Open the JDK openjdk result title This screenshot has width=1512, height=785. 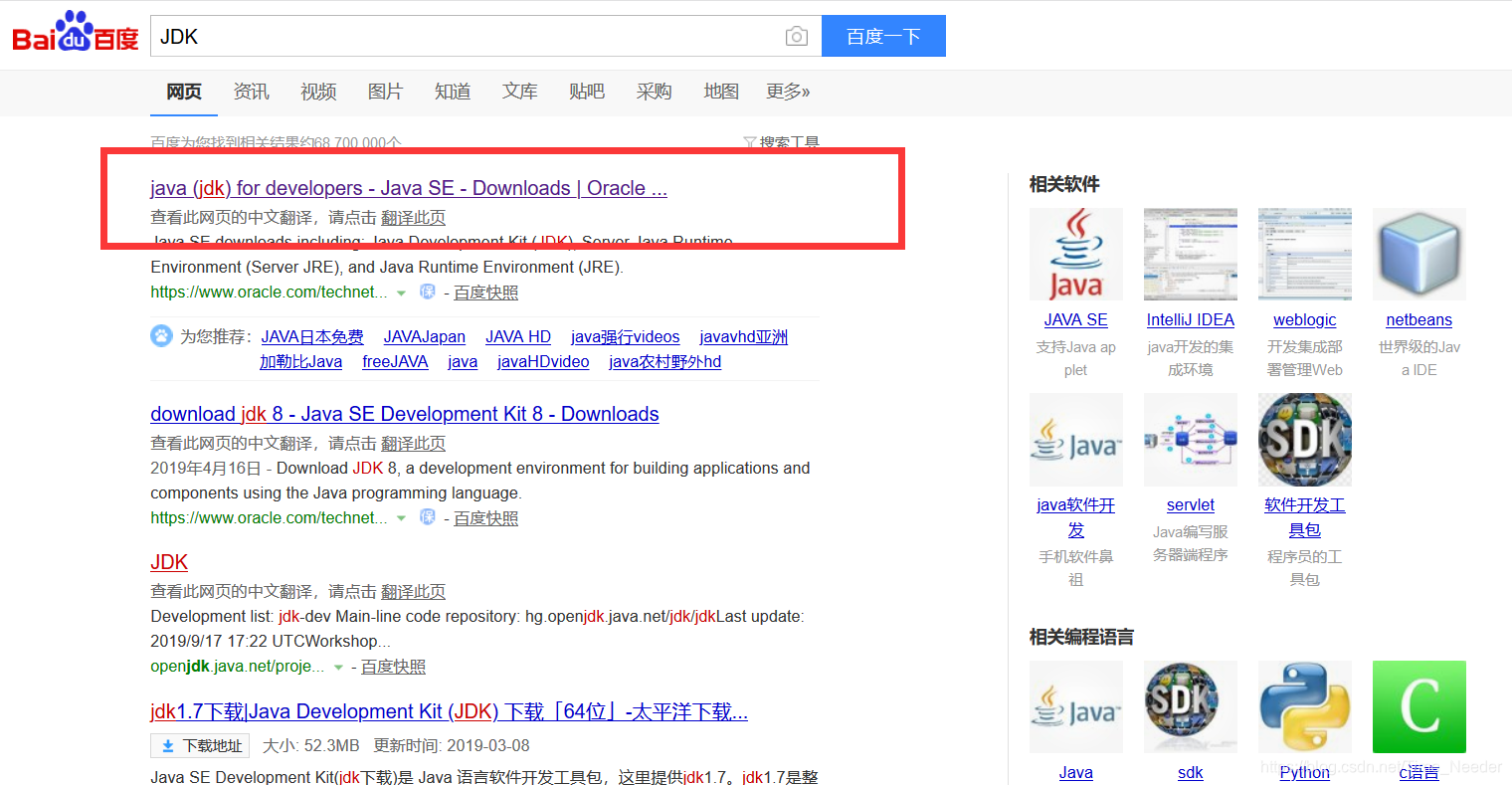click(x=169, y=562)
